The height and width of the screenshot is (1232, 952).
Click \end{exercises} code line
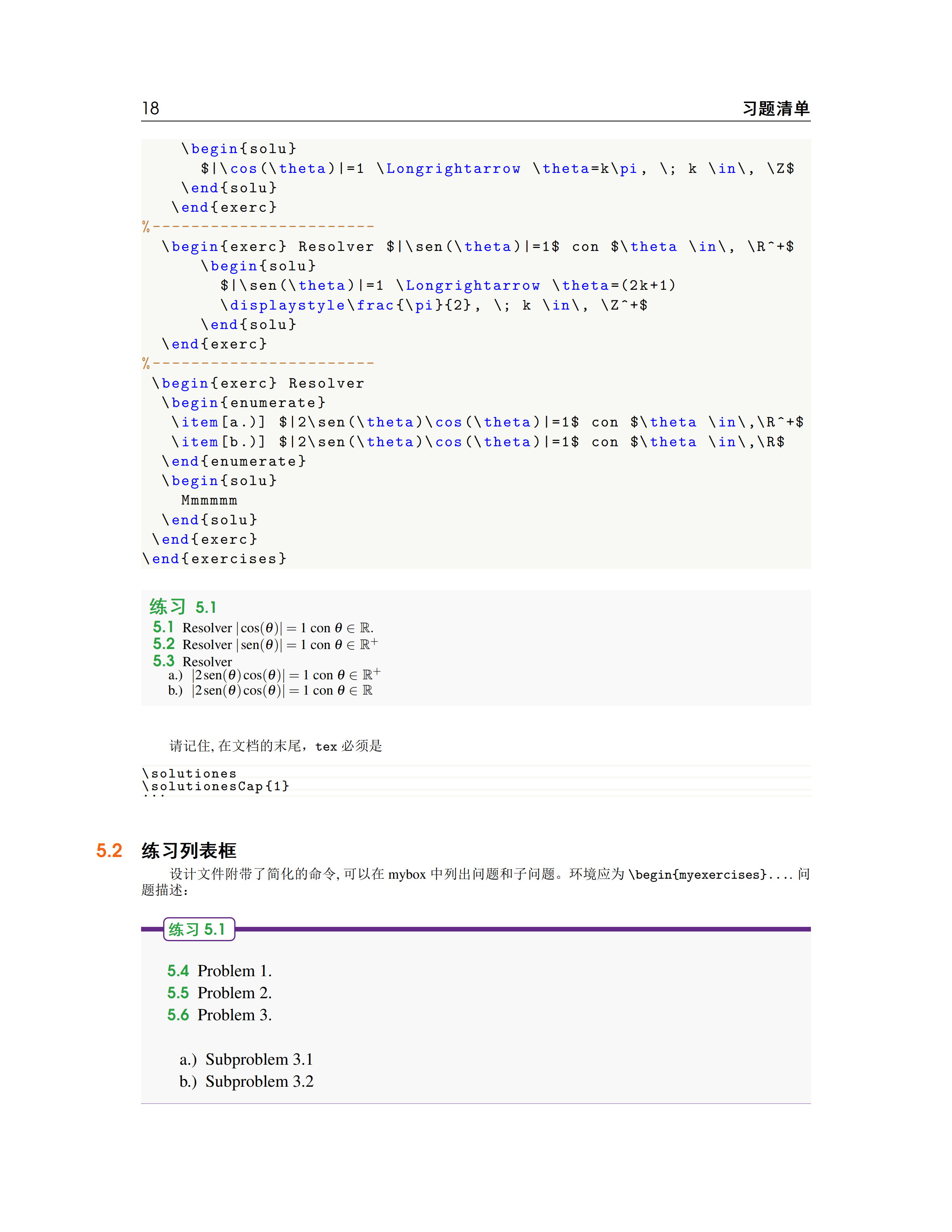pos(214,559)
